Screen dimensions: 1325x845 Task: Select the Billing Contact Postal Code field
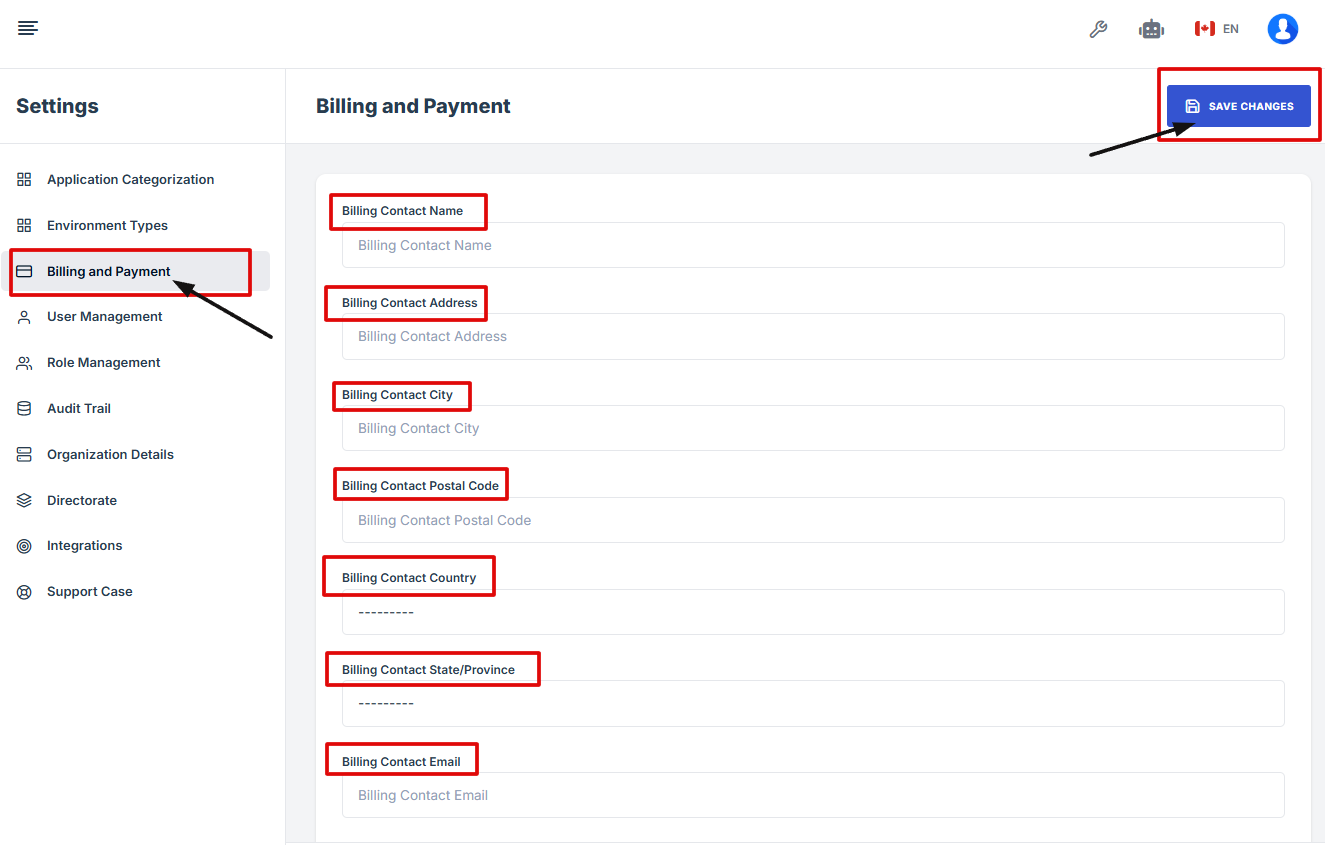[x=812, y=520]
